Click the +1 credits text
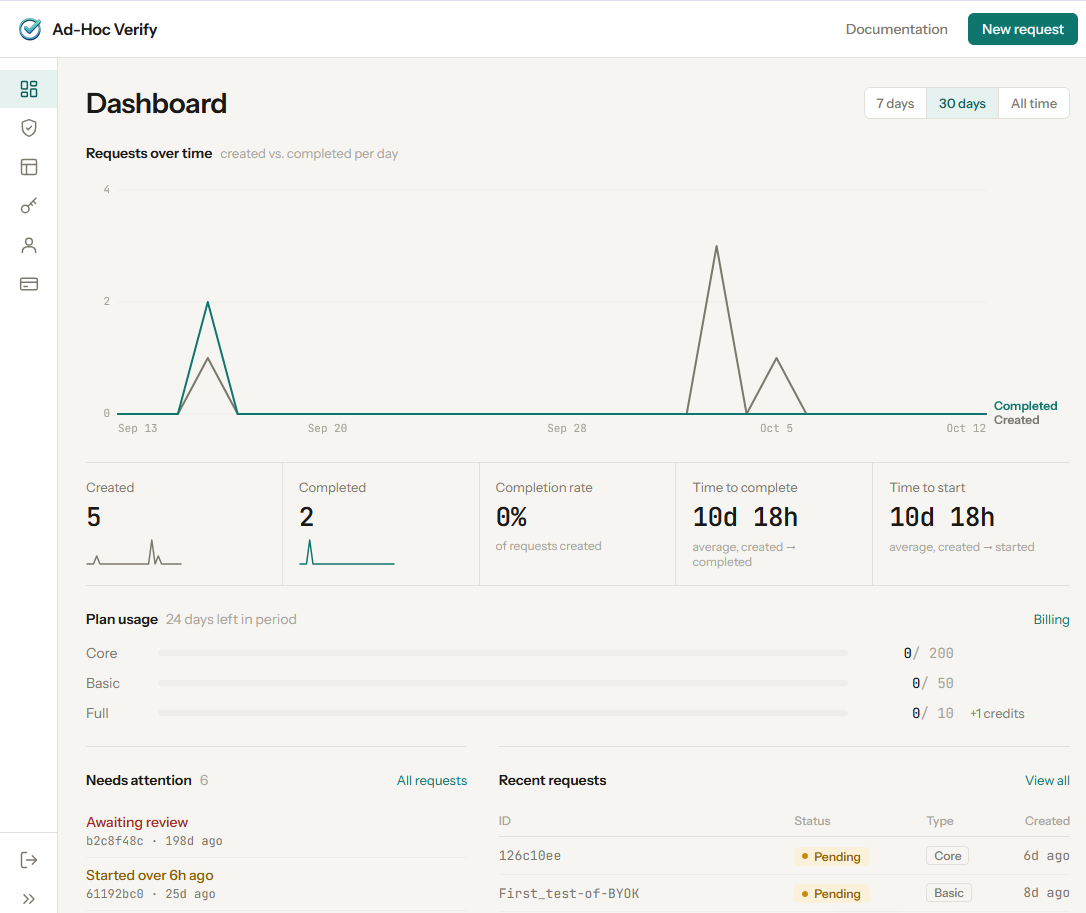The image size is (1086, 913). pos(997,713)
